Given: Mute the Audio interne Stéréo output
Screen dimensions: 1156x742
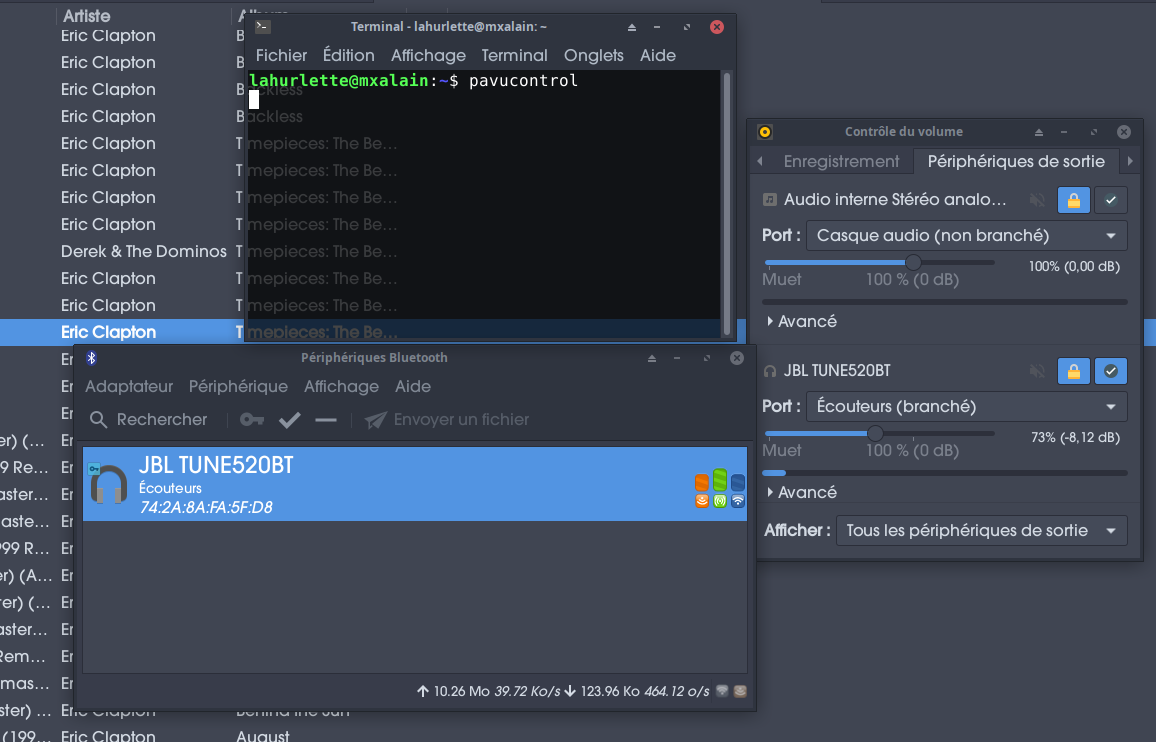Looking at the screenshot, I should click(x=1037, y=200).
